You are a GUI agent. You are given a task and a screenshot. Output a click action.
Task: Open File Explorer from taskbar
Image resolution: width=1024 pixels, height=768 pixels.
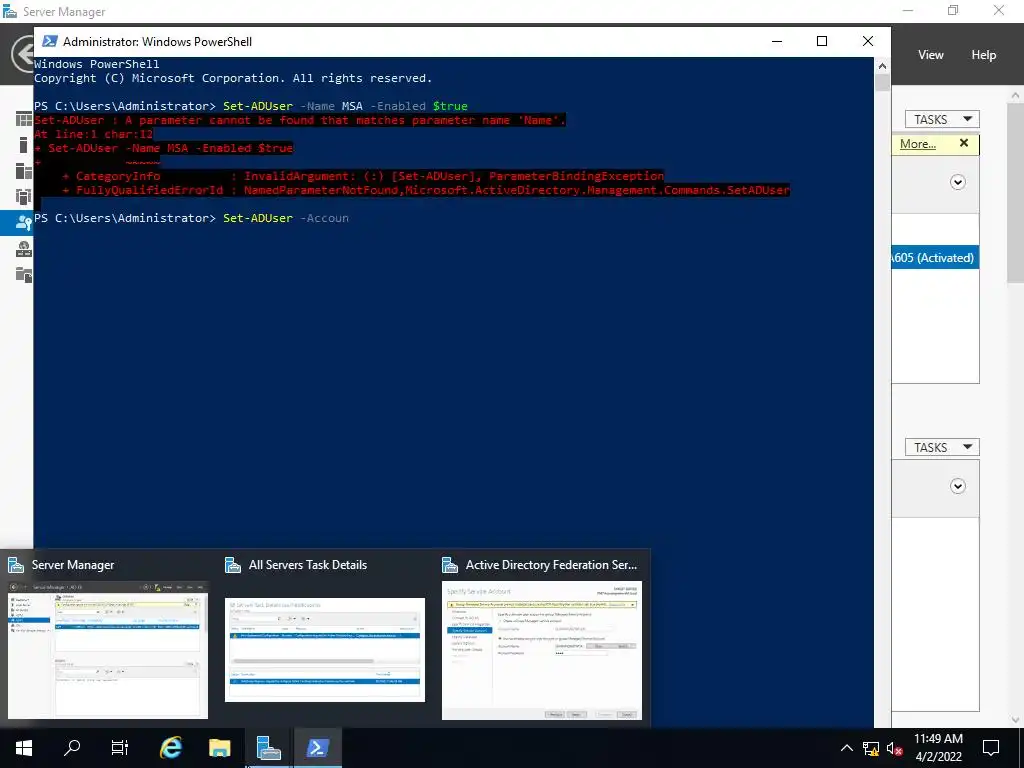point(219,748)
